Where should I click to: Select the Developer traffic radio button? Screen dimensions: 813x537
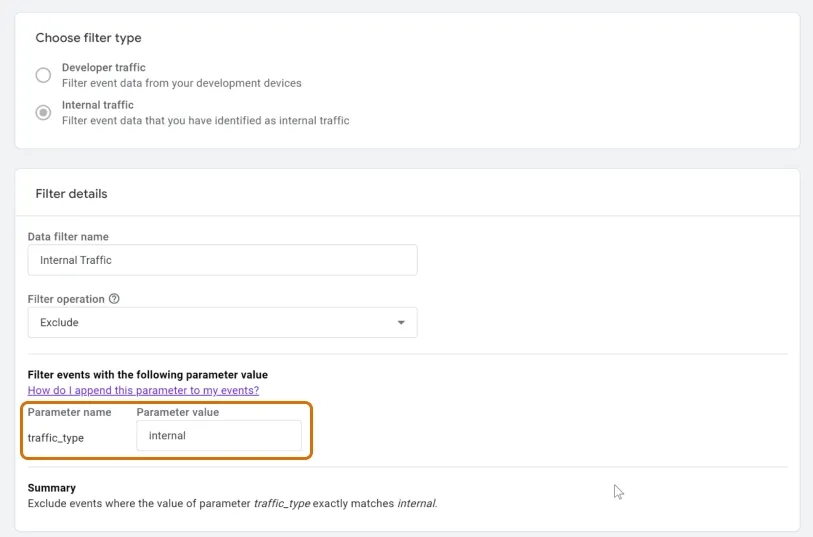coord(43,75)
